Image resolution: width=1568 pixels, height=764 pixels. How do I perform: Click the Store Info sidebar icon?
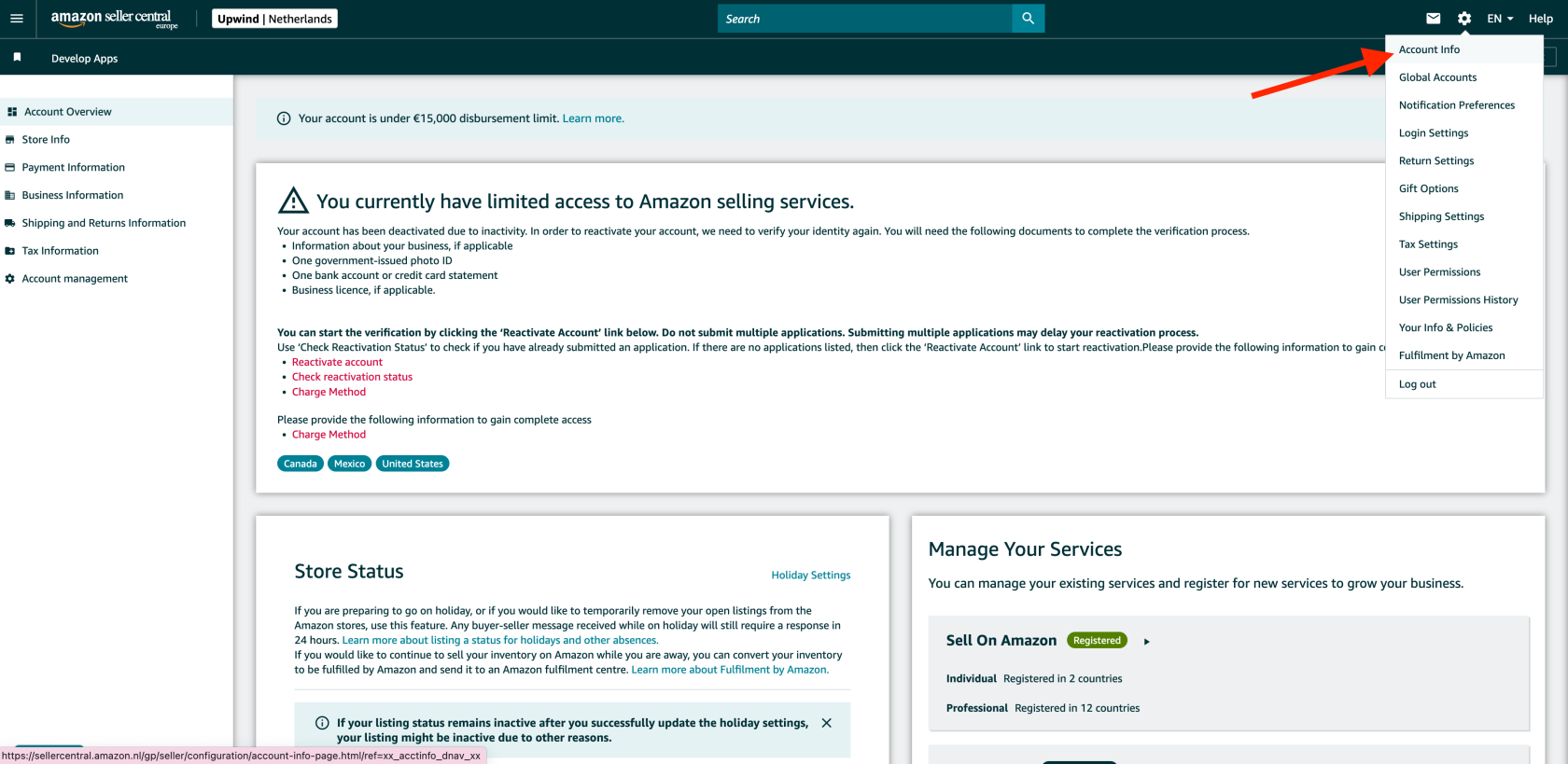pyautogui.click(x=10, y=140)
